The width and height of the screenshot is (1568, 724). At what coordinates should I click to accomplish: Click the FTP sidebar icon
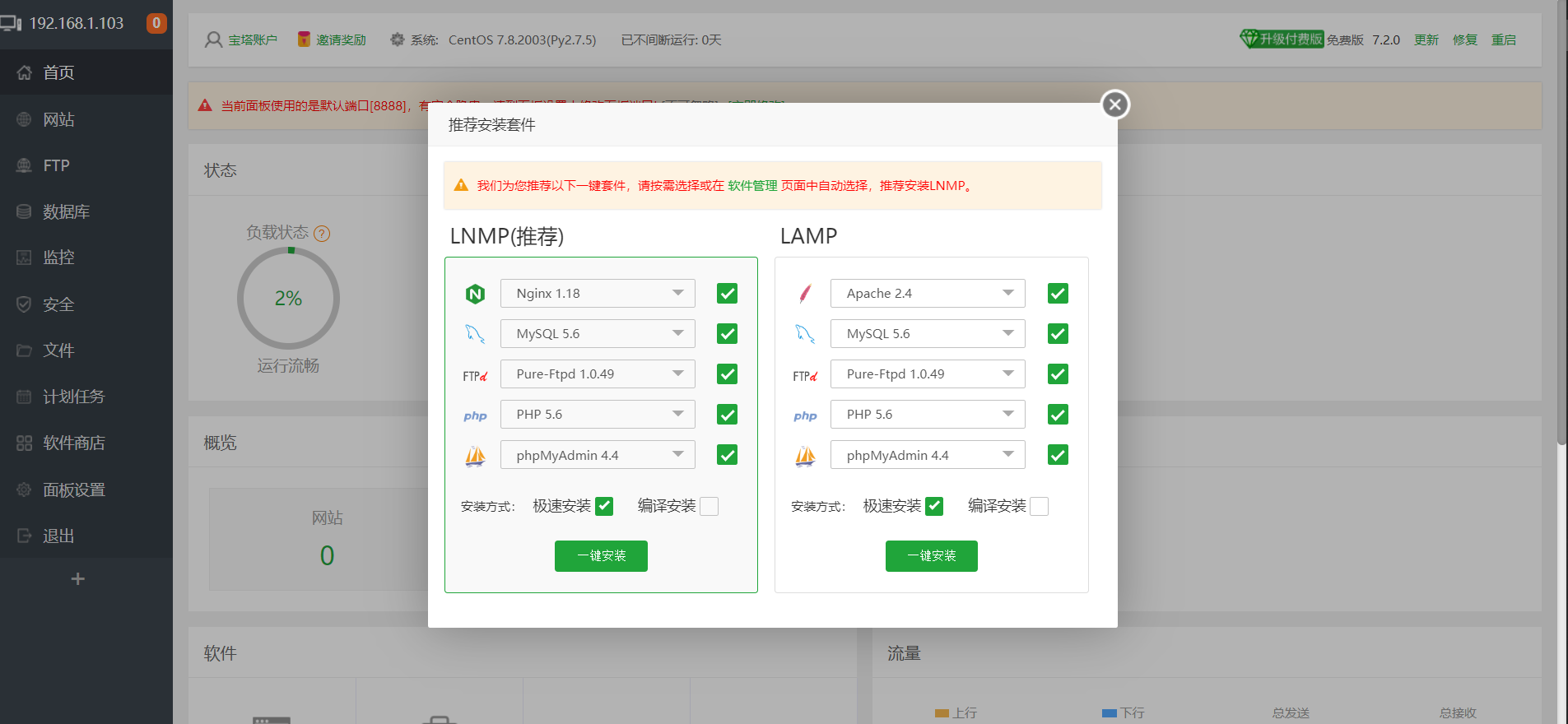click(25, 165)
